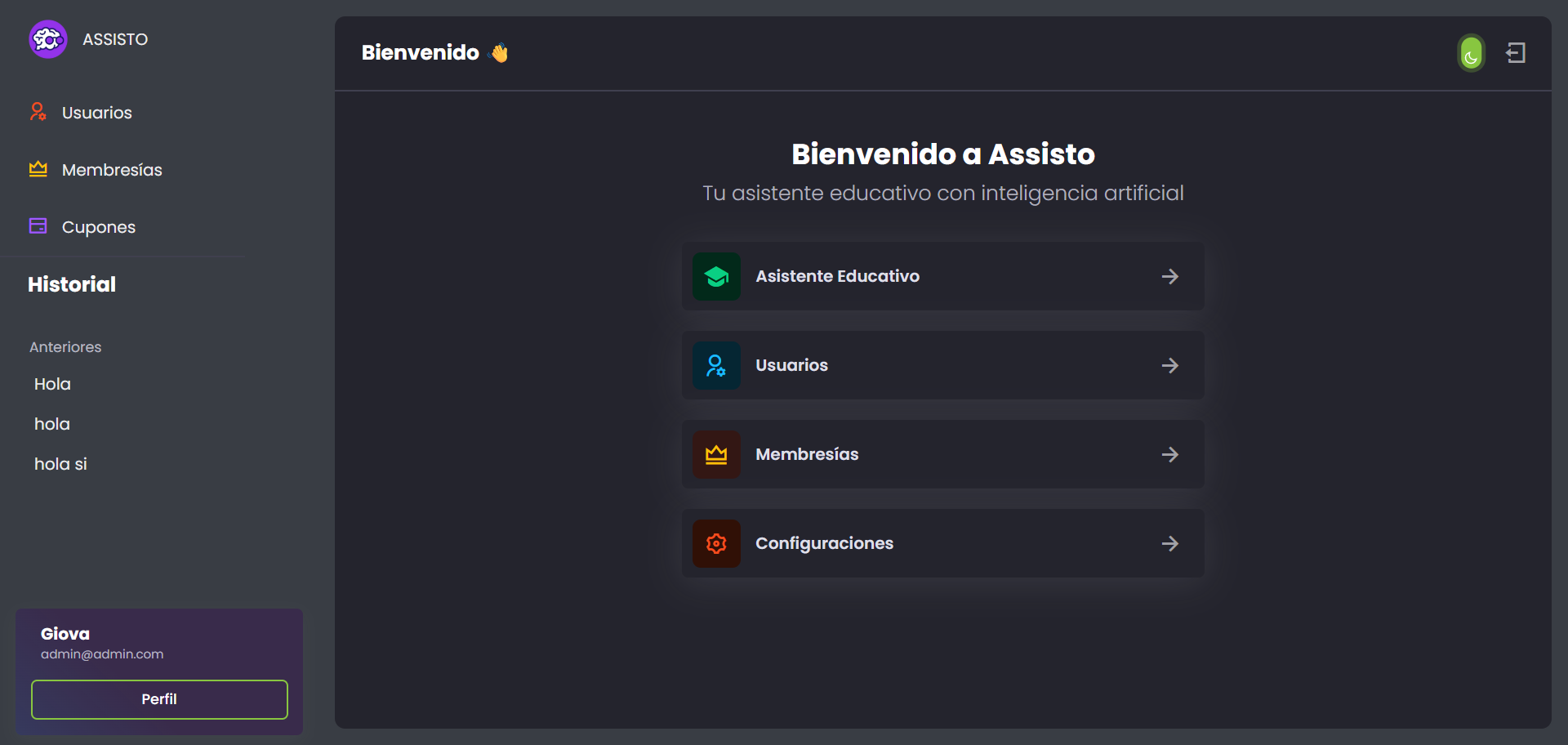Click the Membresías crown icon in sidebar

point(38,169)
